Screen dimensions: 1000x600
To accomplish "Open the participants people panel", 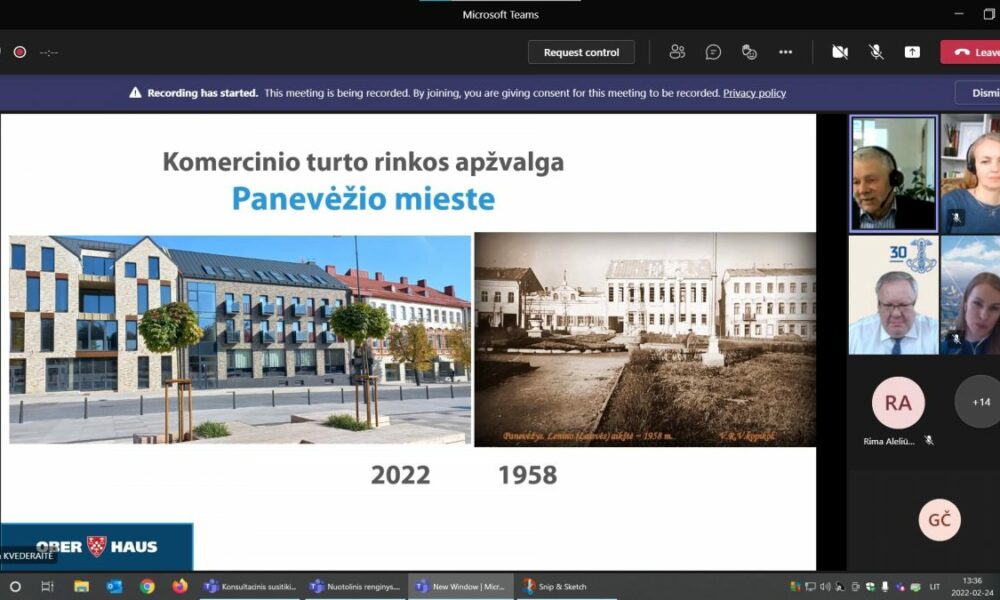I will [677, 52].
